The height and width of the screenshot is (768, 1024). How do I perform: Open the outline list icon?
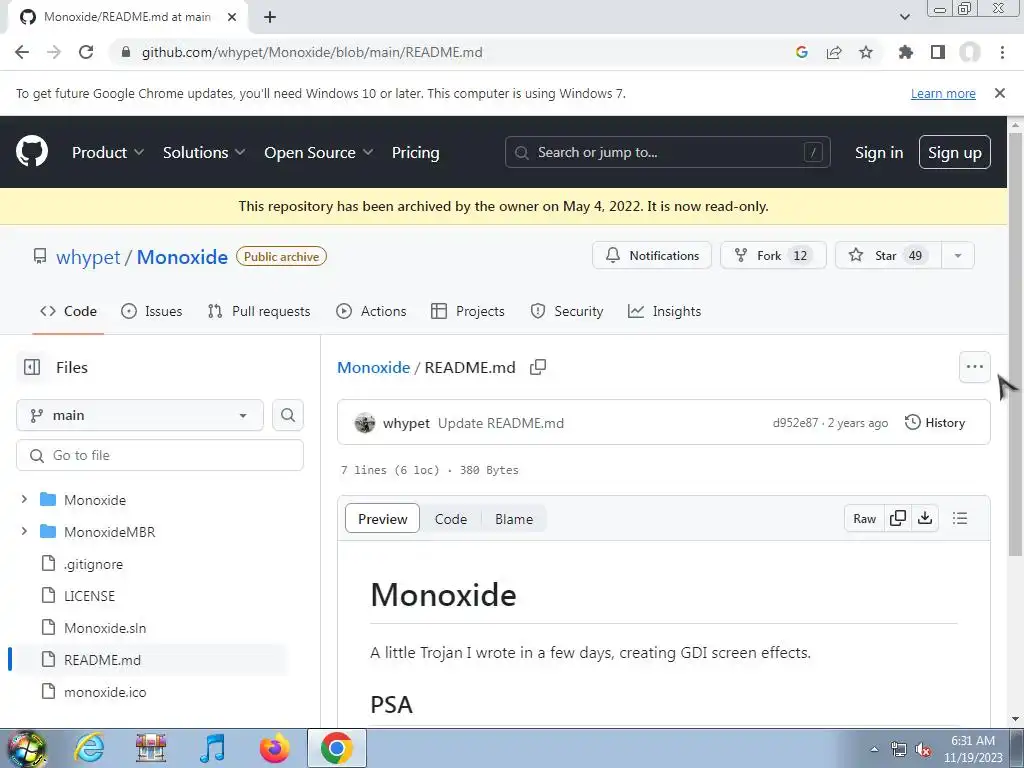tap(960, 519)
